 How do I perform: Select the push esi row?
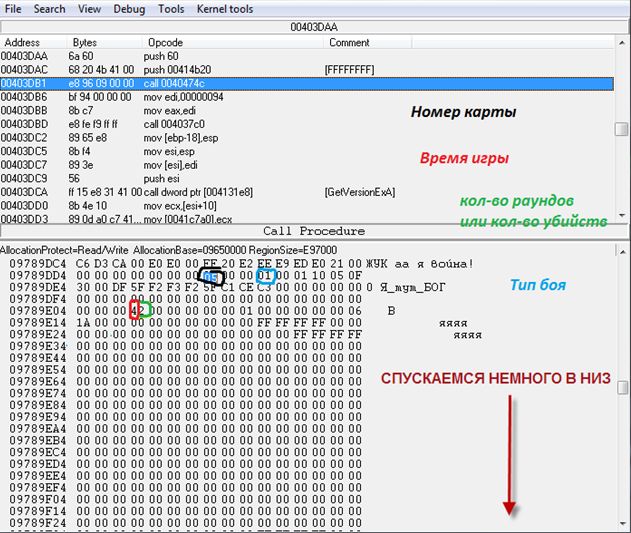click(307, 178)
